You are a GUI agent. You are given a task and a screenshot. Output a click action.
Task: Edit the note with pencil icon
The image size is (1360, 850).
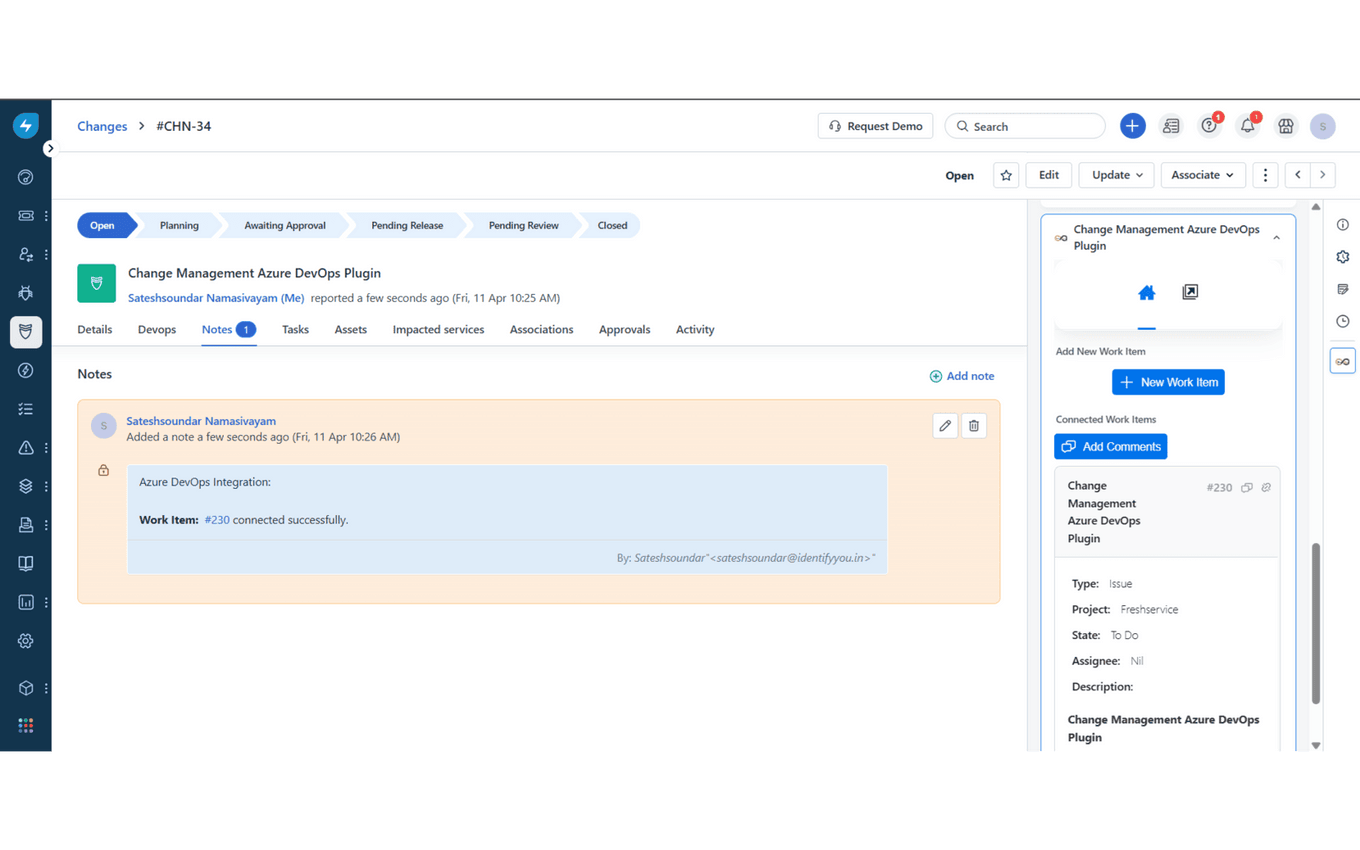coord(945,426)
